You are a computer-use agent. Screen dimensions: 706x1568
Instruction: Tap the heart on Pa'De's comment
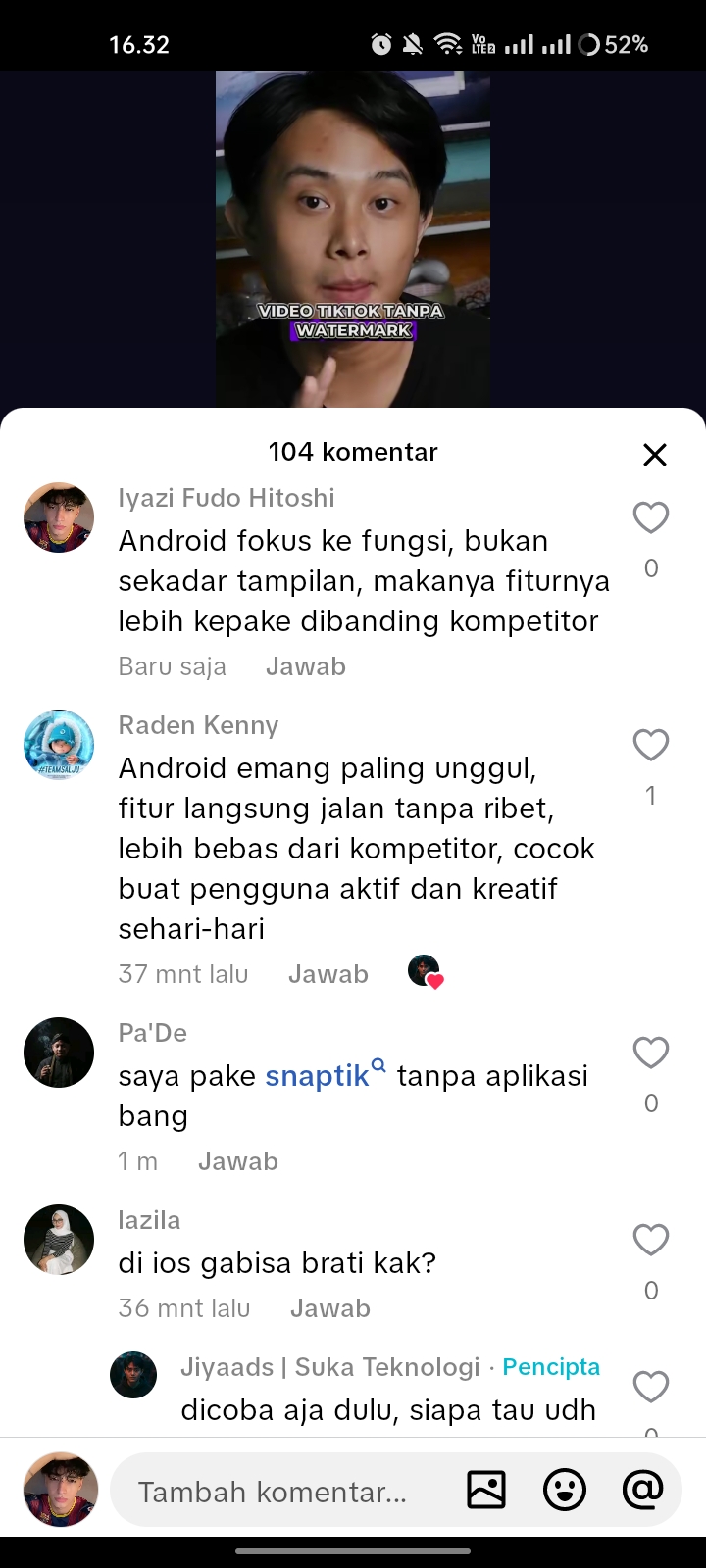pos(650,1053)
